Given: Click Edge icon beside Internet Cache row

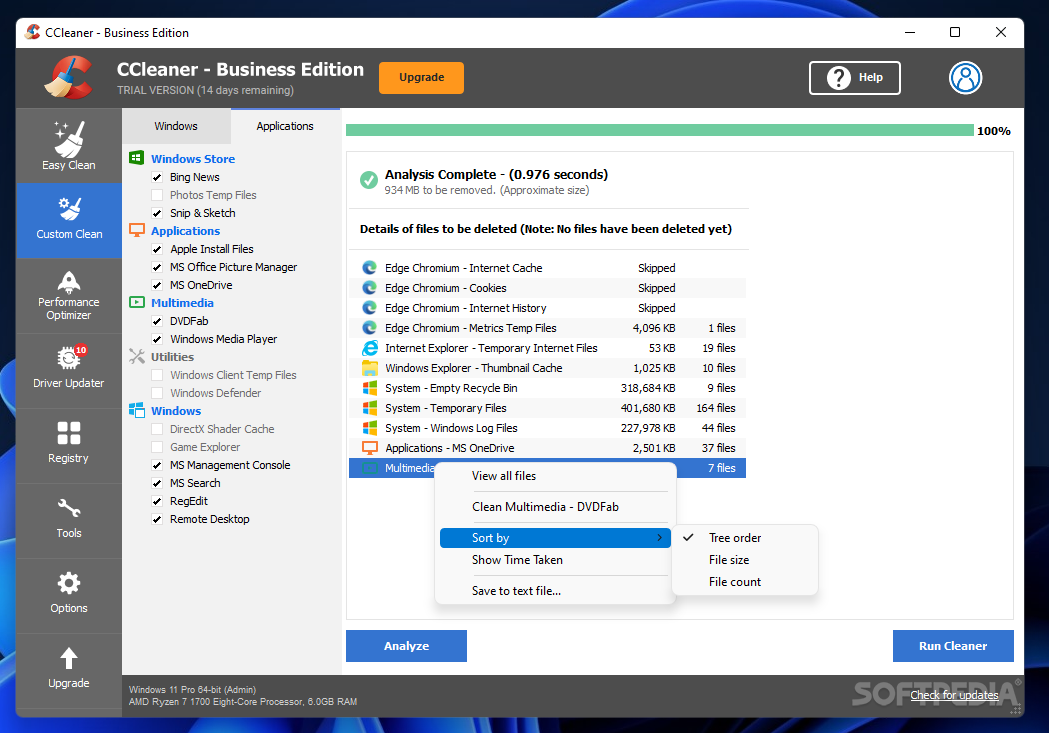Looking at the screenshot, I should pyautogui.click(x=369, y=268).
